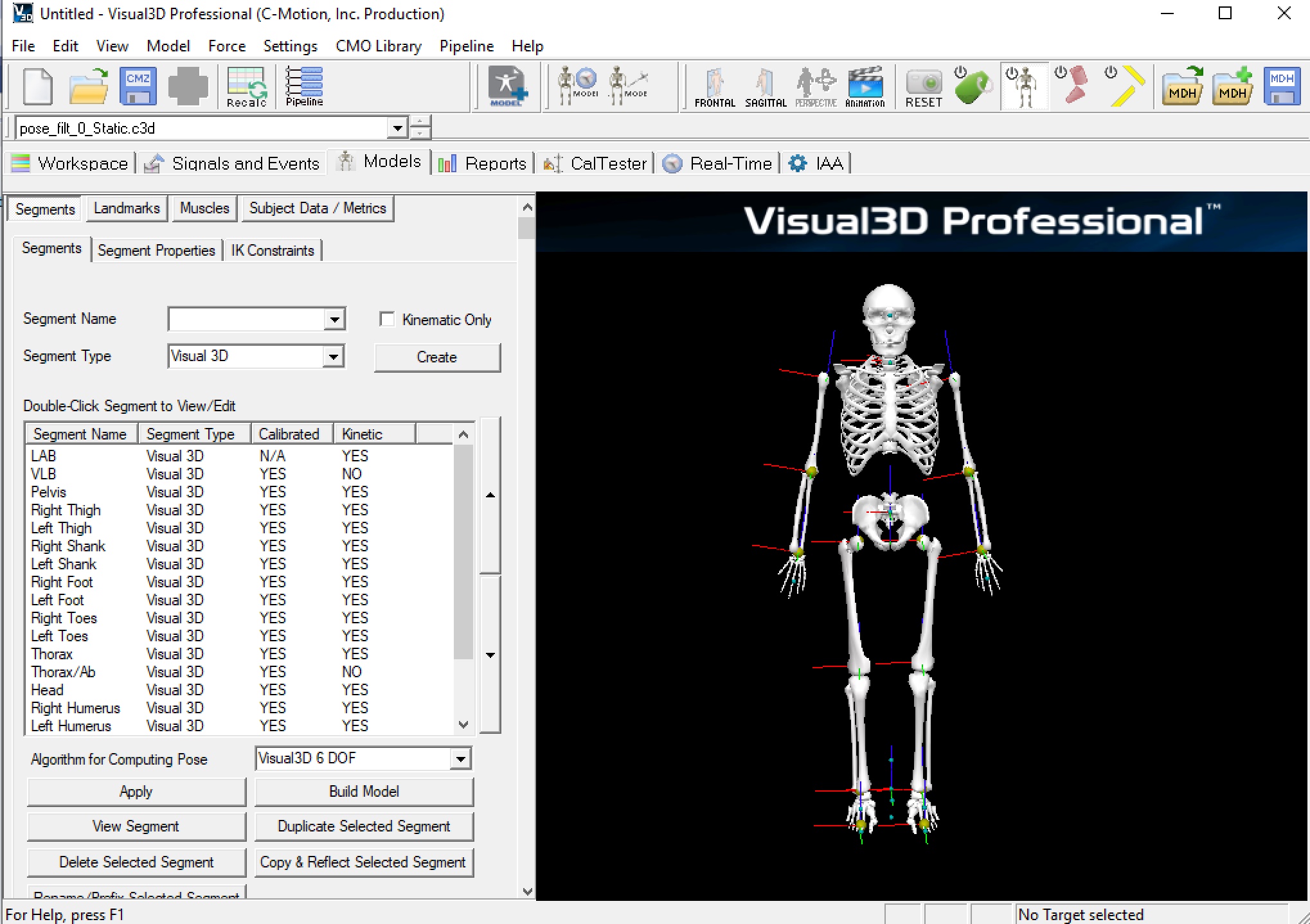Expand the Segment Type dropdown

click(333, 357)
